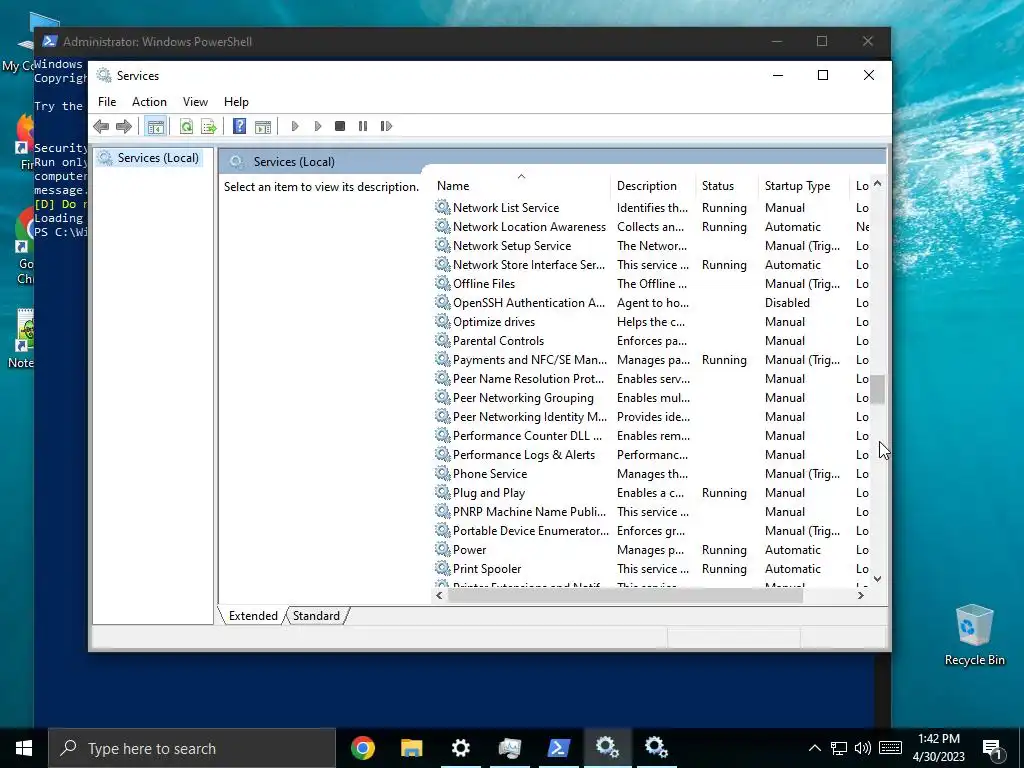Image resolution: width=1024 pixels, height=768 pixels.
Task: Click gear icon beside the Power service
Action: point(443,549)
